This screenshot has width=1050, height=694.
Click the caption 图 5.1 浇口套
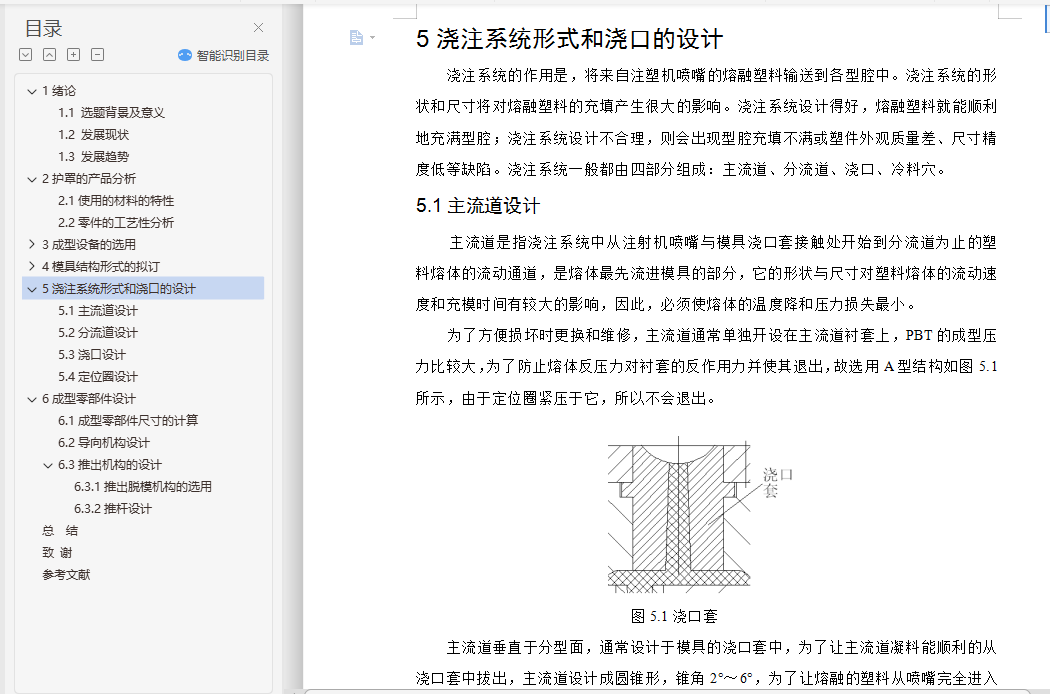674,616
